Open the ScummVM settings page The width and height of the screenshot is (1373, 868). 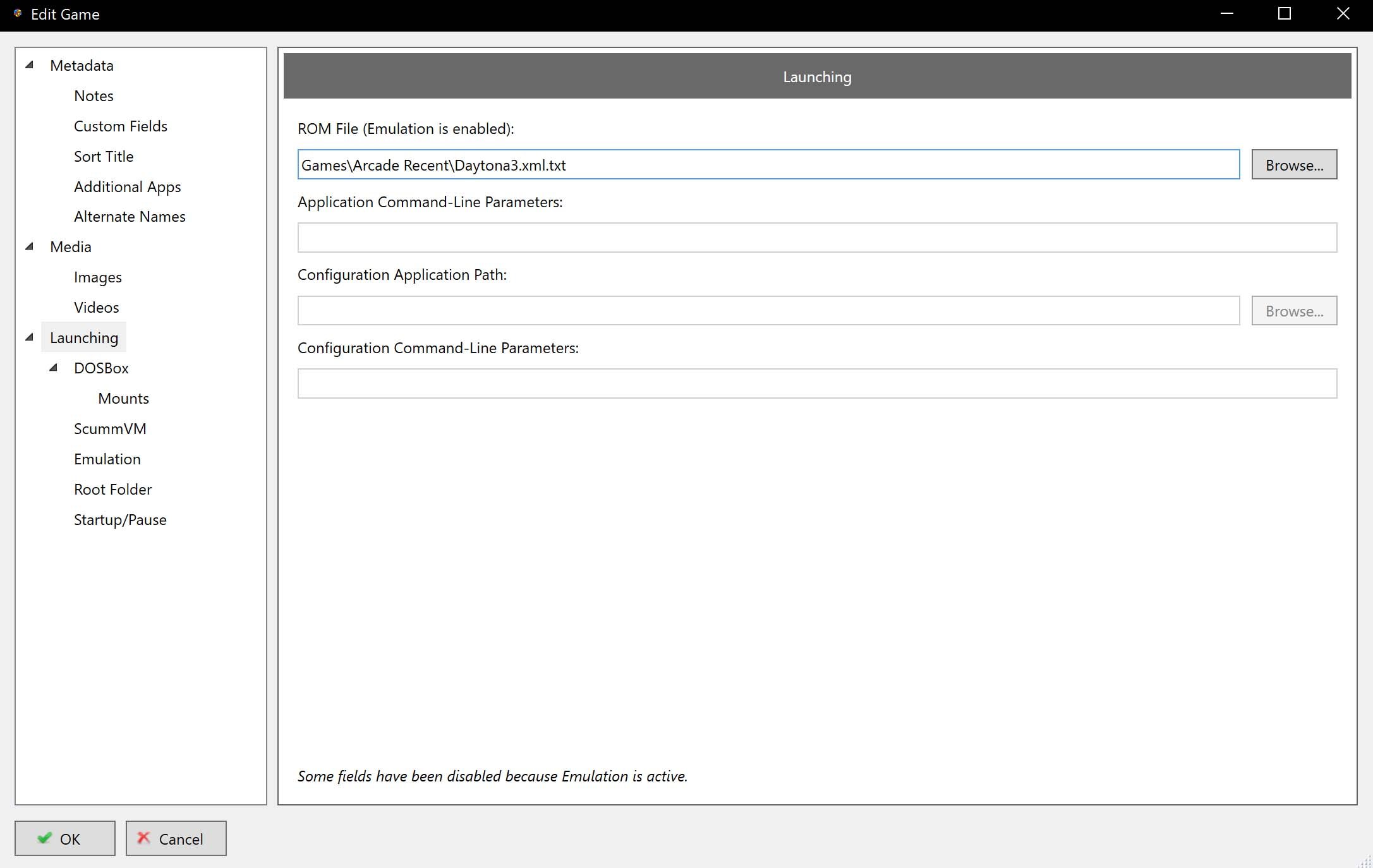point(110,429)
